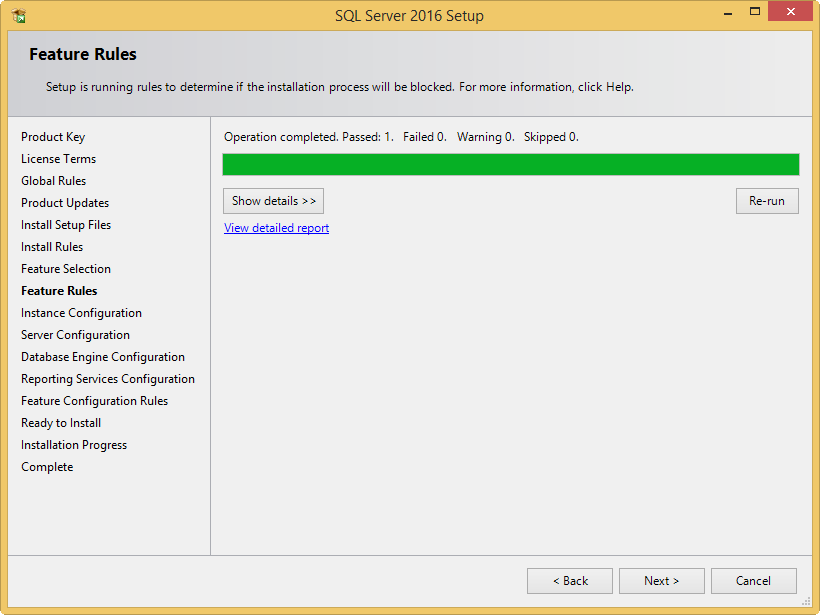Select Complete step in the list
The width and height of the screenshot is (820, 615).
pyautogui.click(x=47, y=466)
